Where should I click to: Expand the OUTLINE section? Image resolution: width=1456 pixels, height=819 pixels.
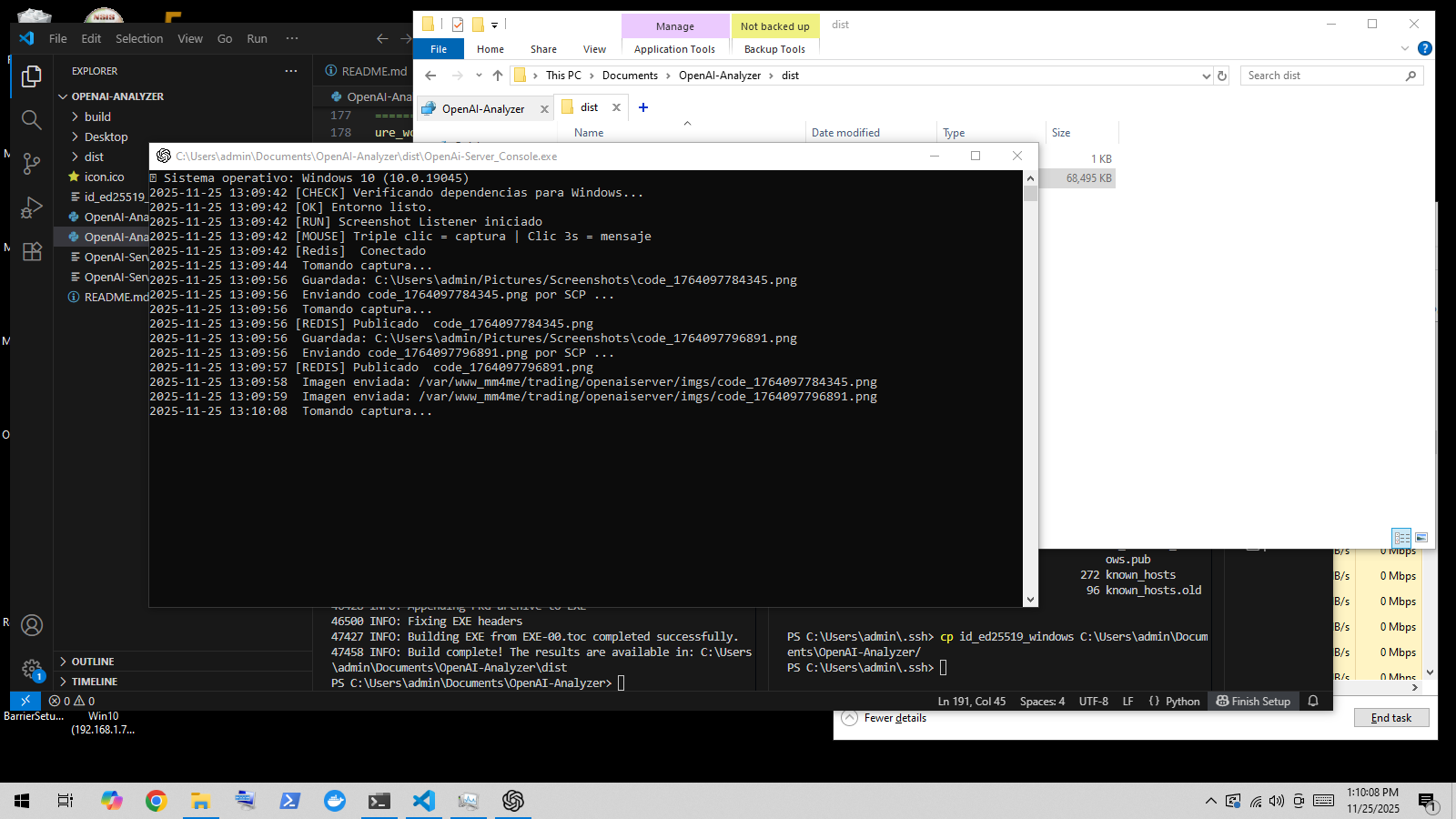(93, 662)
